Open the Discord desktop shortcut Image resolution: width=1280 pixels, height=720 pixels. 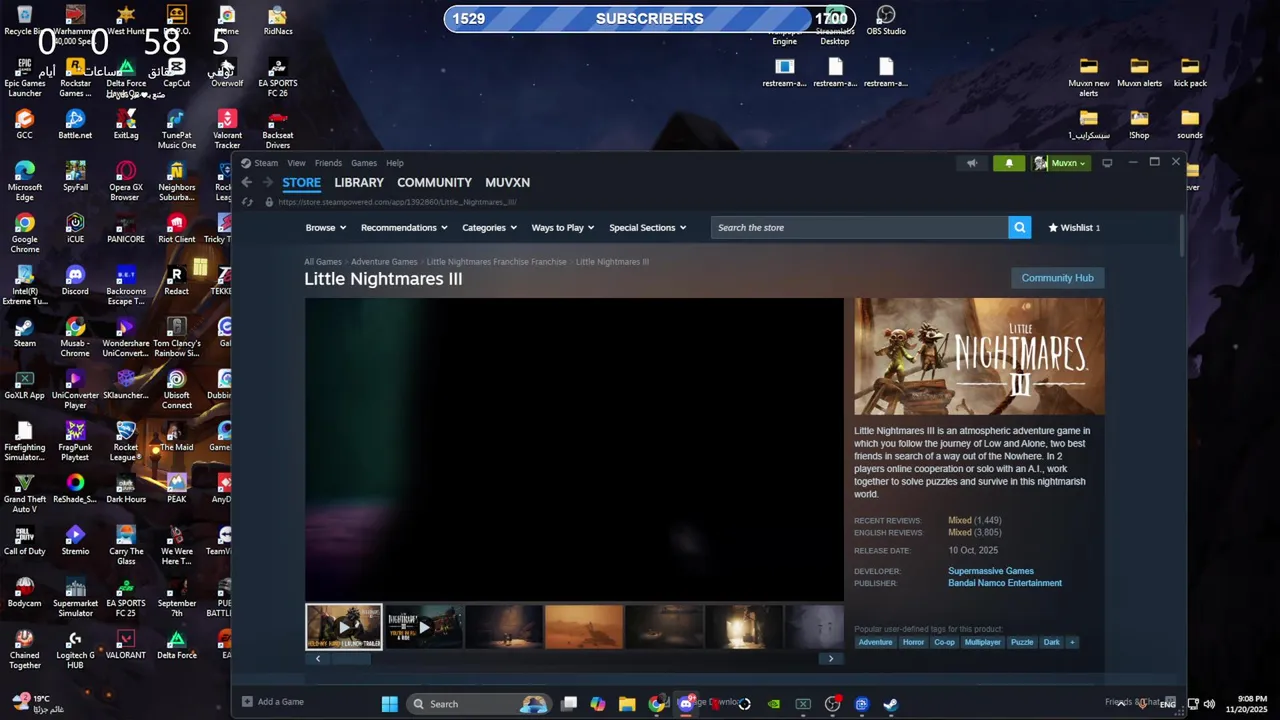(75, 279)
